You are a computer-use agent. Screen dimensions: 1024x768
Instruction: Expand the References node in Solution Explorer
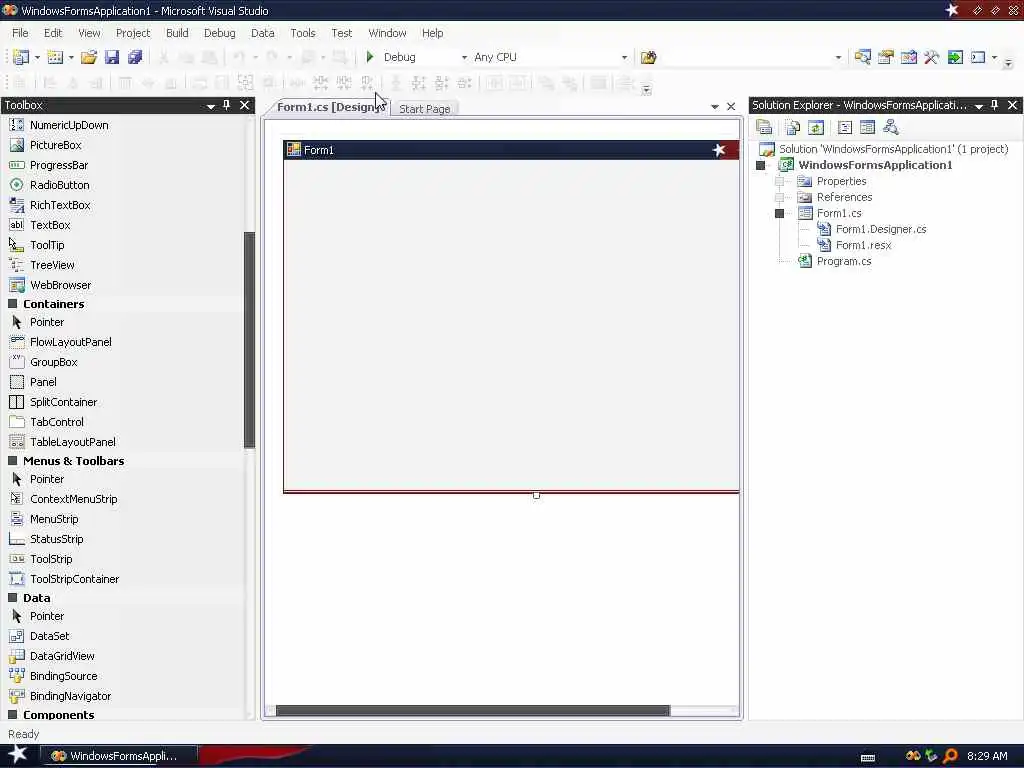pos(779,197)
